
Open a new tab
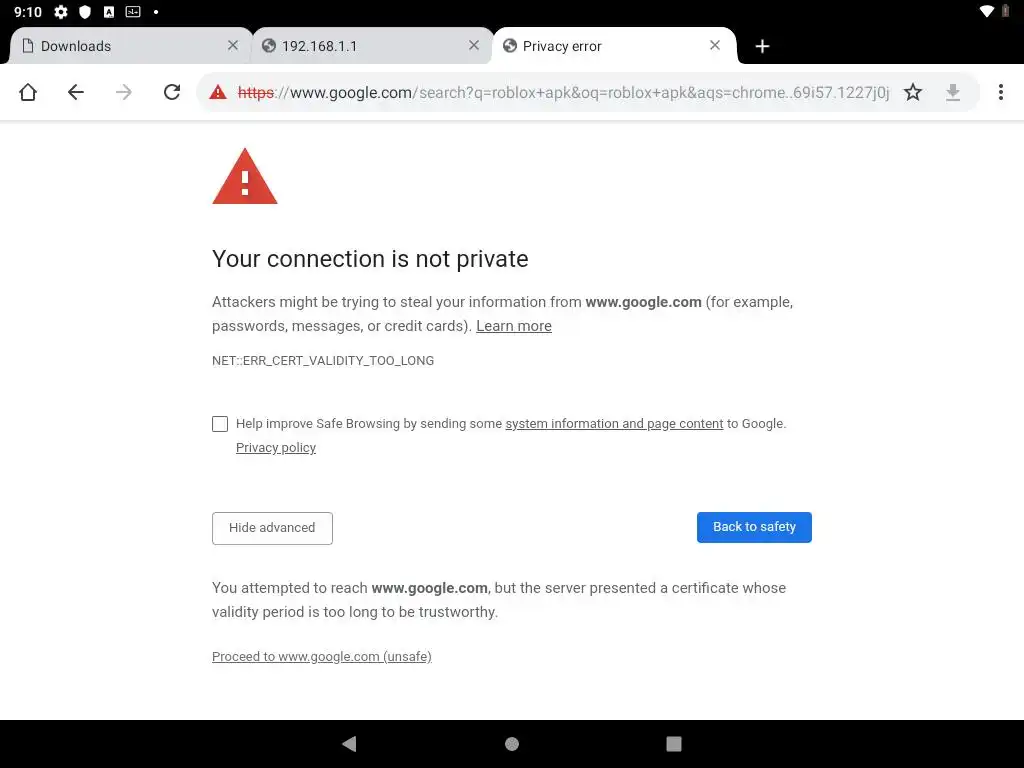762,46
